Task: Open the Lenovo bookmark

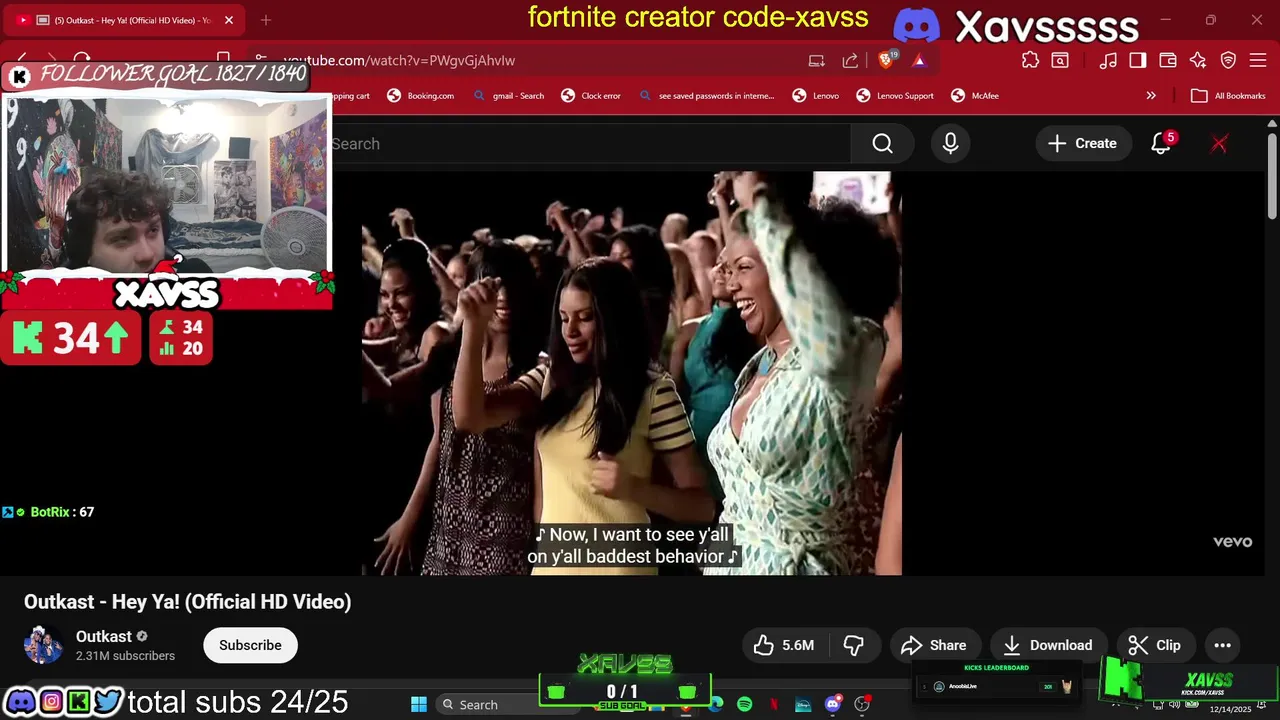Action: pyautogui.click(x=816, y=96)
